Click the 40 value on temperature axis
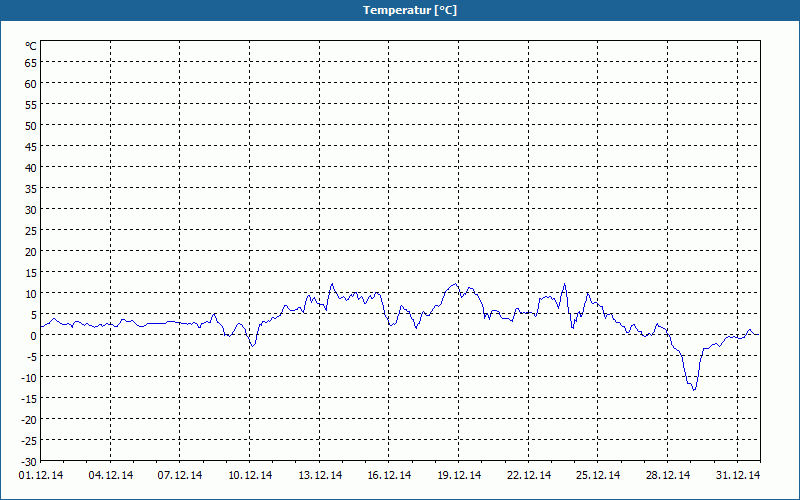 pos(31,168)
